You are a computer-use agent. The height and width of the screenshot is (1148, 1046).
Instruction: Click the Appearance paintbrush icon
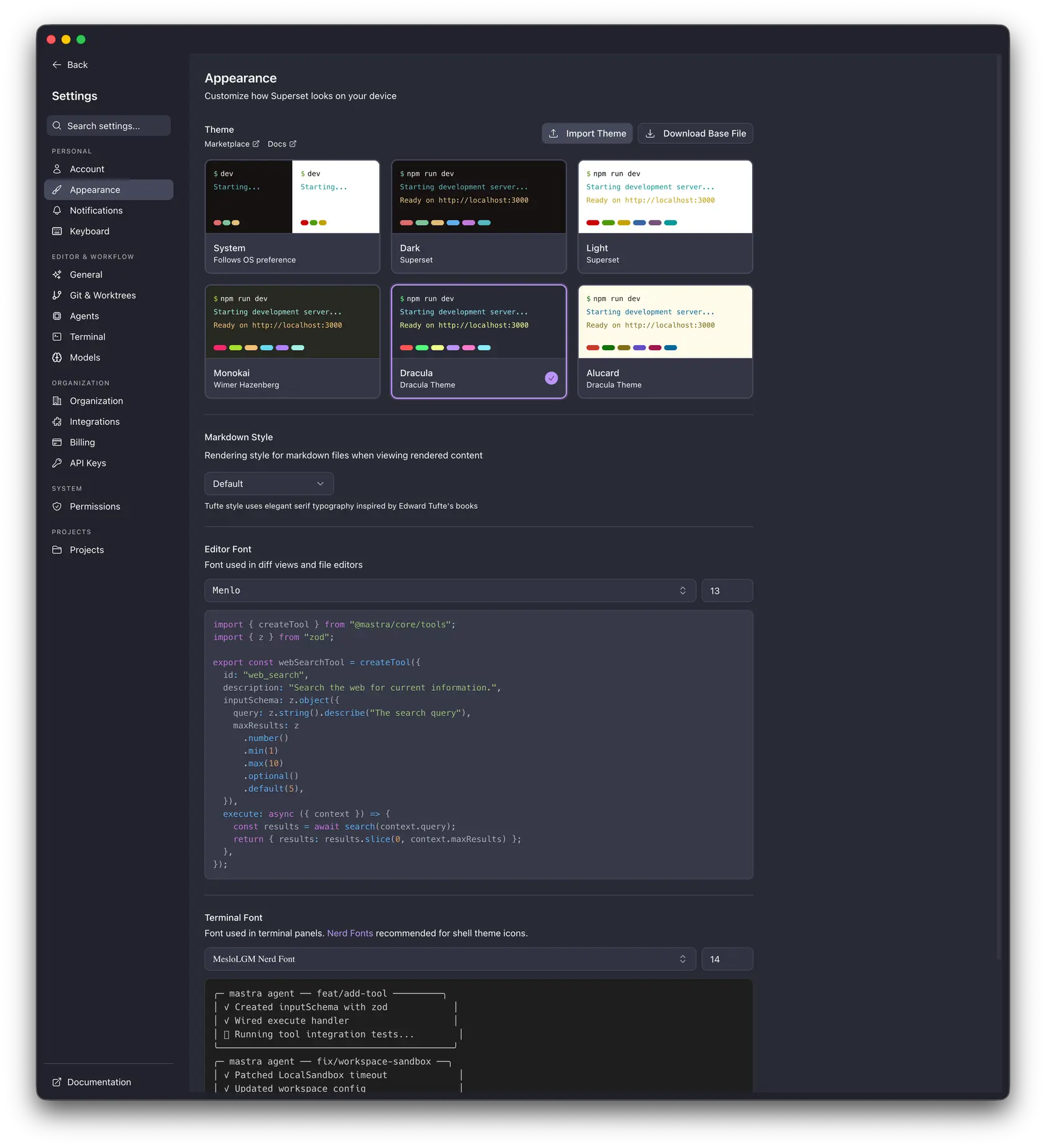57,190
